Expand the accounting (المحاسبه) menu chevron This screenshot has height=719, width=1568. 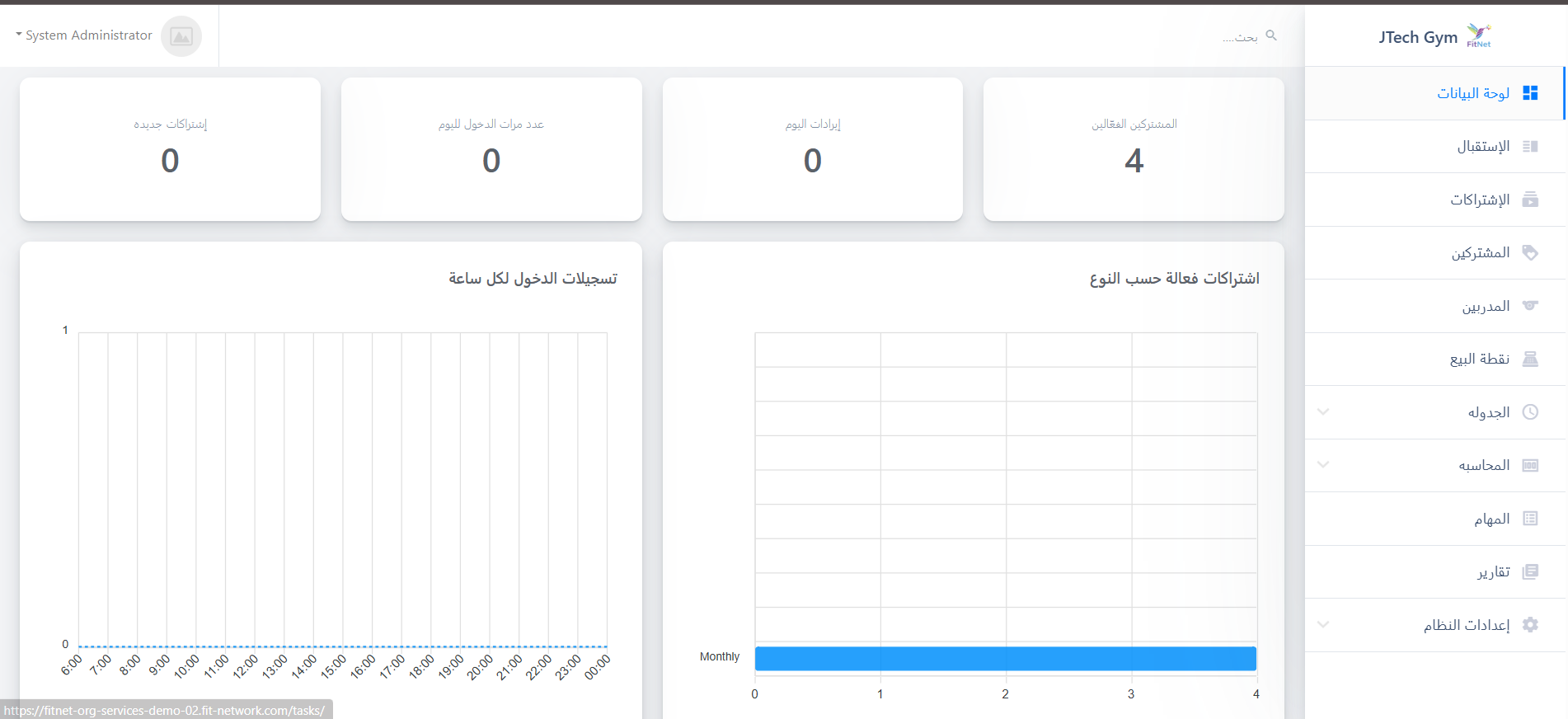[x=1323, y=464]
